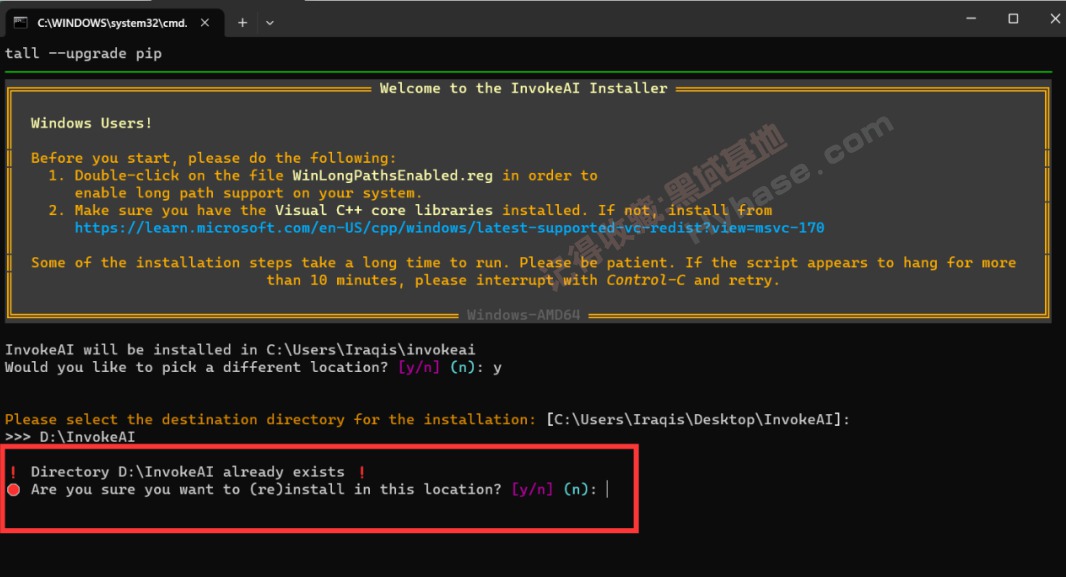
Task: Click "Before you start, please do the following:"
Action: coord(213,158)
